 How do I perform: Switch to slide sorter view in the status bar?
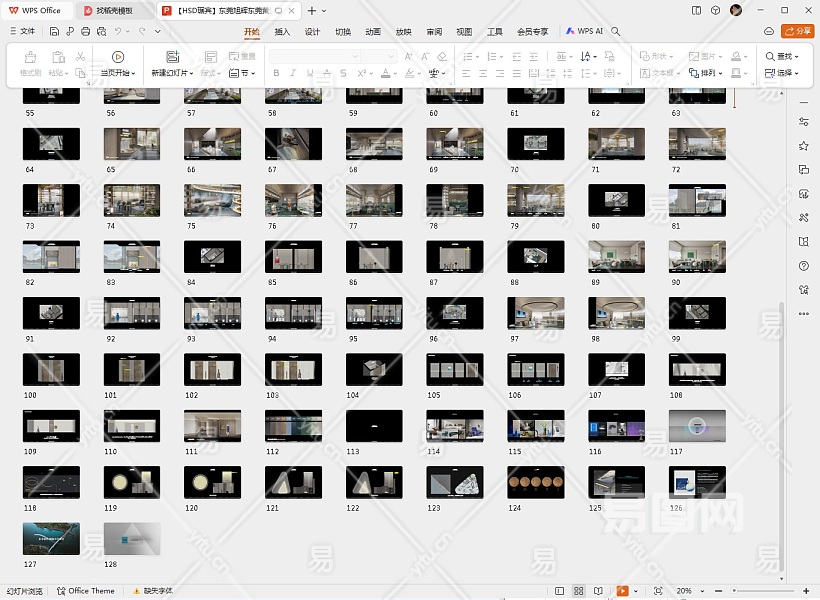(579, 591)
